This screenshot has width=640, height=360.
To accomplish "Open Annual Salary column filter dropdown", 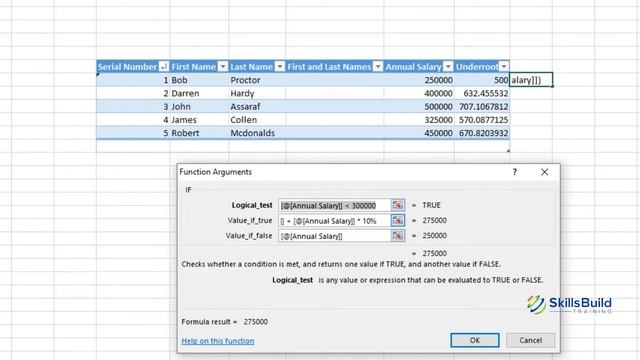I will click(x=448, y=67).
